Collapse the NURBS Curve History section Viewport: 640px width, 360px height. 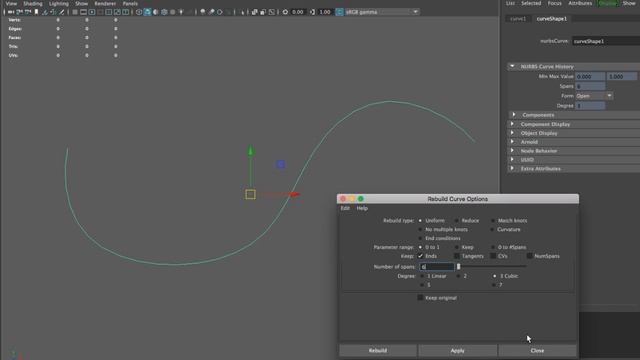(512, 66)
